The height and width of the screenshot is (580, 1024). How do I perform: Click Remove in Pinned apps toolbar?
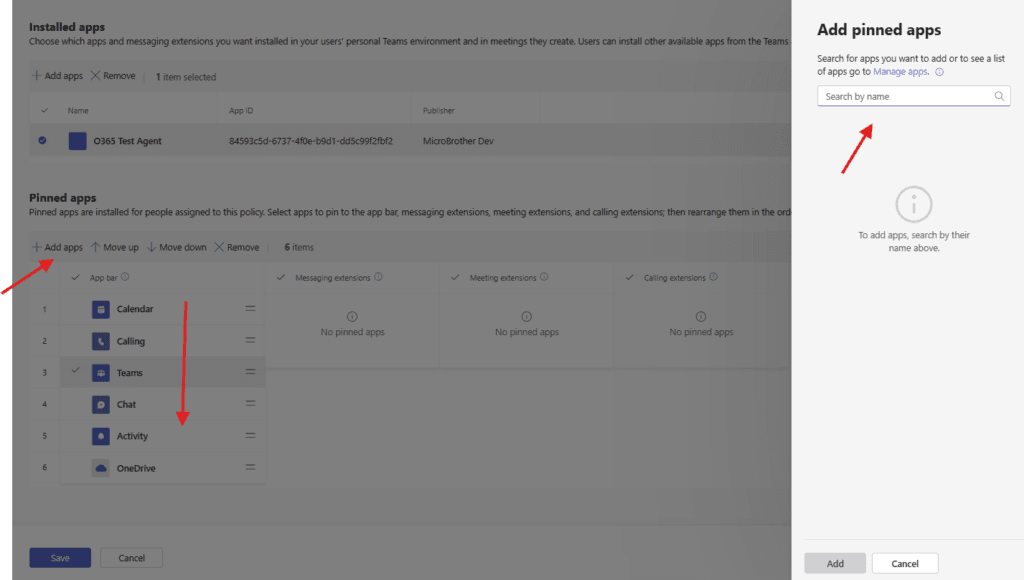pos(236,248)
